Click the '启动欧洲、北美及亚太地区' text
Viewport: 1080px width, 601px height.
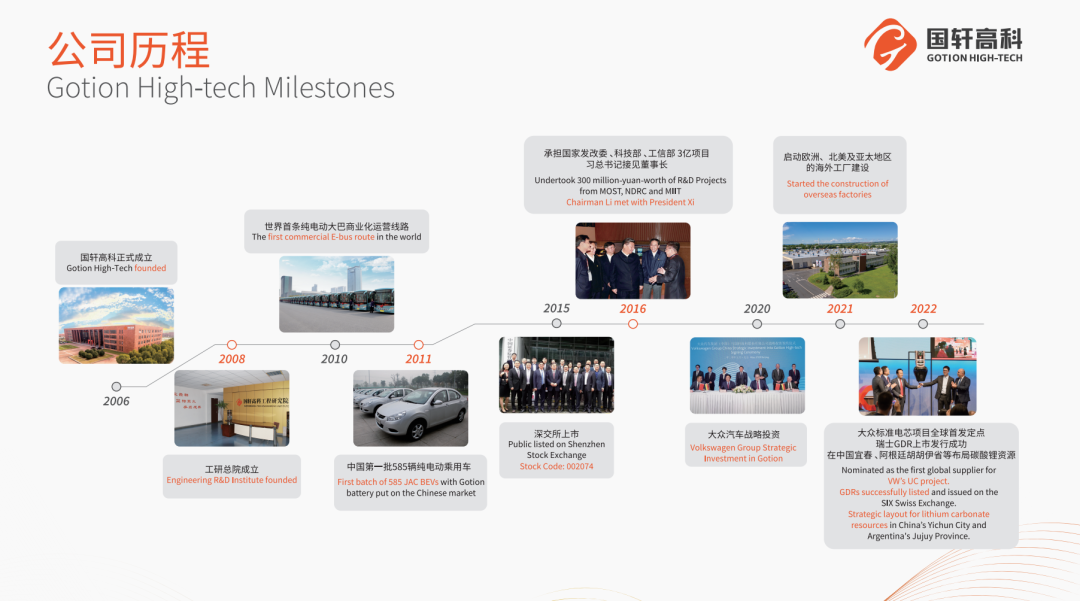coord(838,157)
